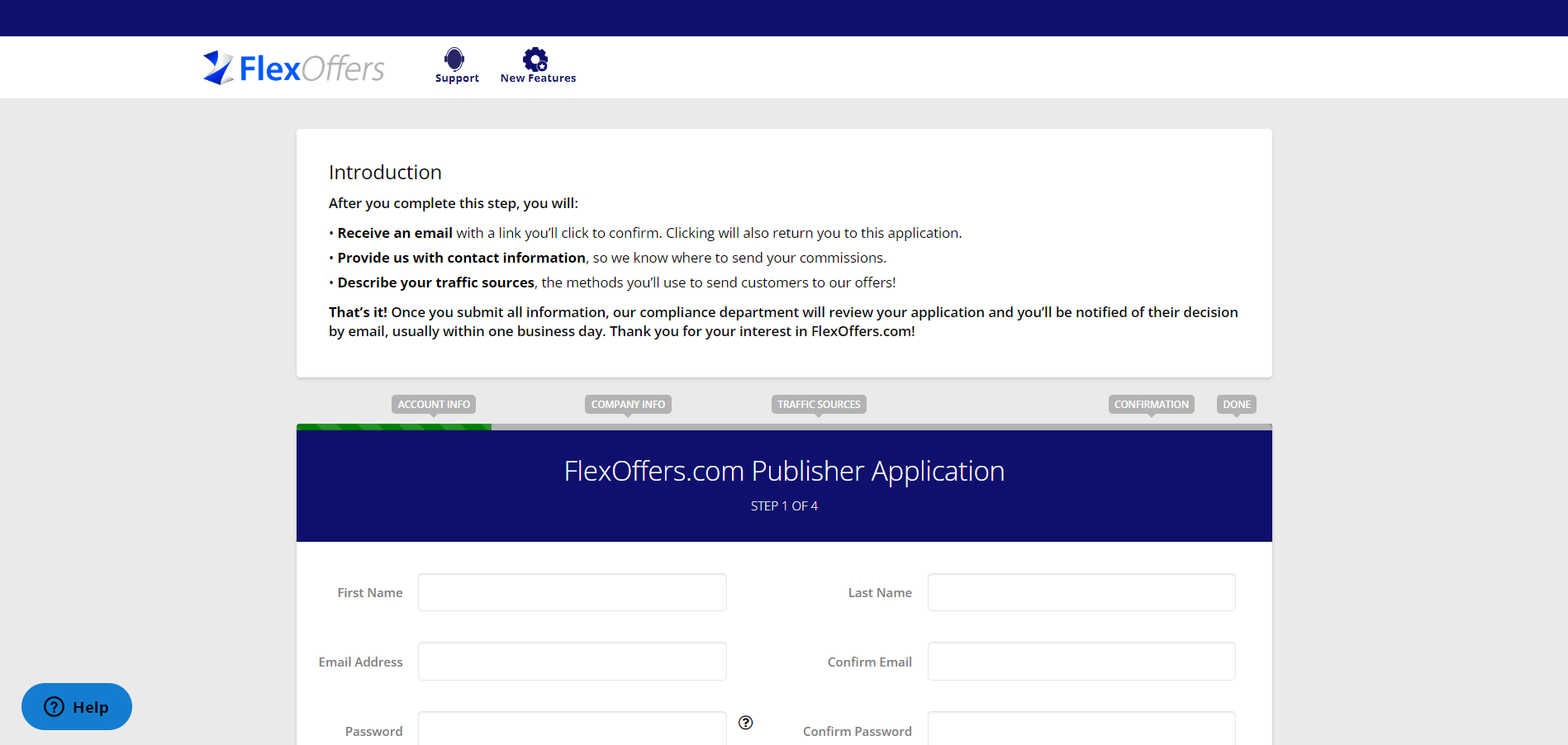Screen dimensions: 1568x745
Task: Select the Traffic Sources step marker
Action: point(819,405)
